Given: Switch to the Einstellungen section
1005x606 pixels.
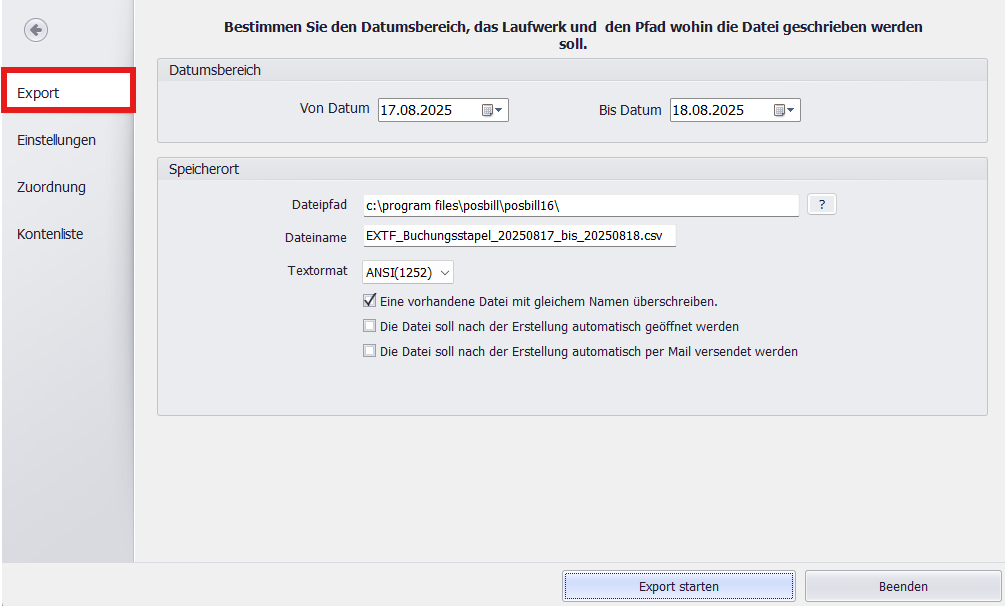Looking at the screenshot, I should (x=56, y=140).
